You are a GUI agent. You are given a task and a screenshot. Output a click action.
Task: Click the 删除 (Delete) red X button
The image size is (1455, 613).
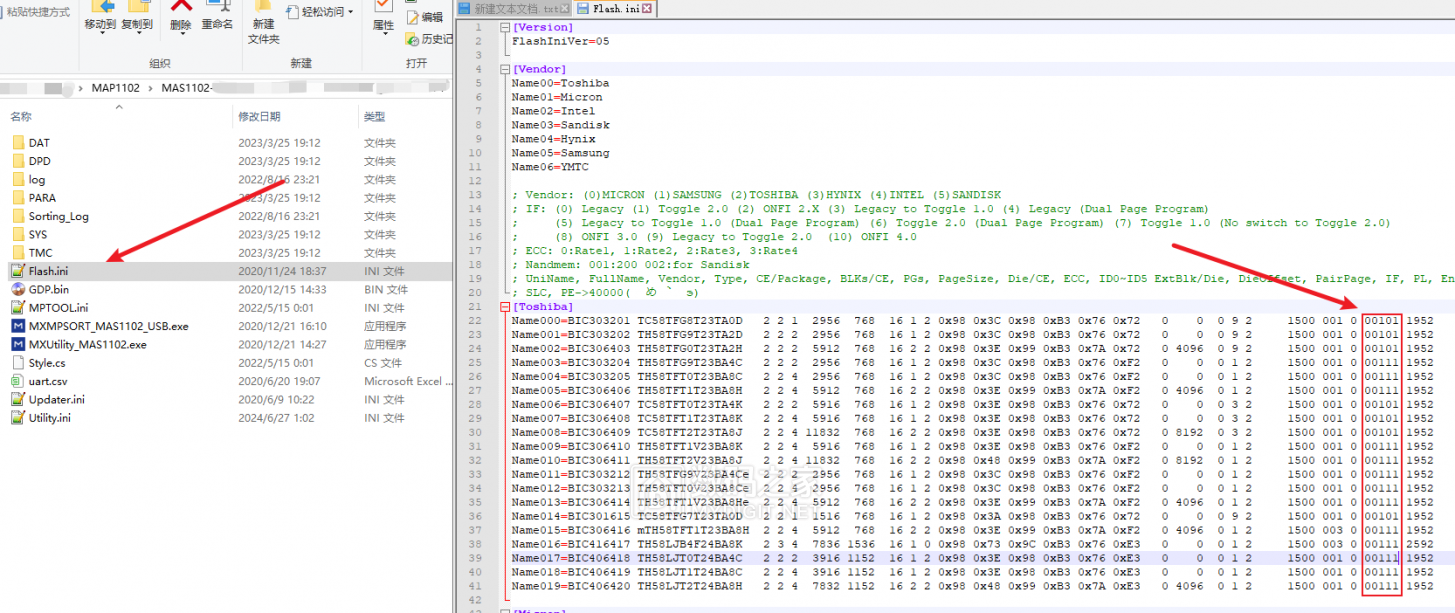click(181, 17)
